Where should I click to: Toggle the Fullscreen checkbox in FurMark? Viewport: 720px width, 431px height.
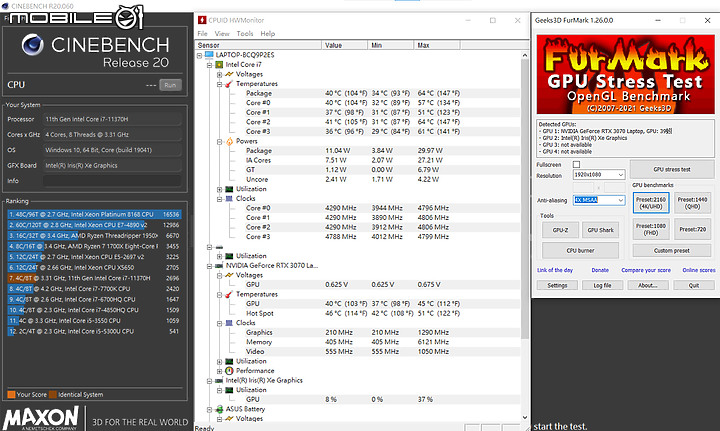click(576, 164)
